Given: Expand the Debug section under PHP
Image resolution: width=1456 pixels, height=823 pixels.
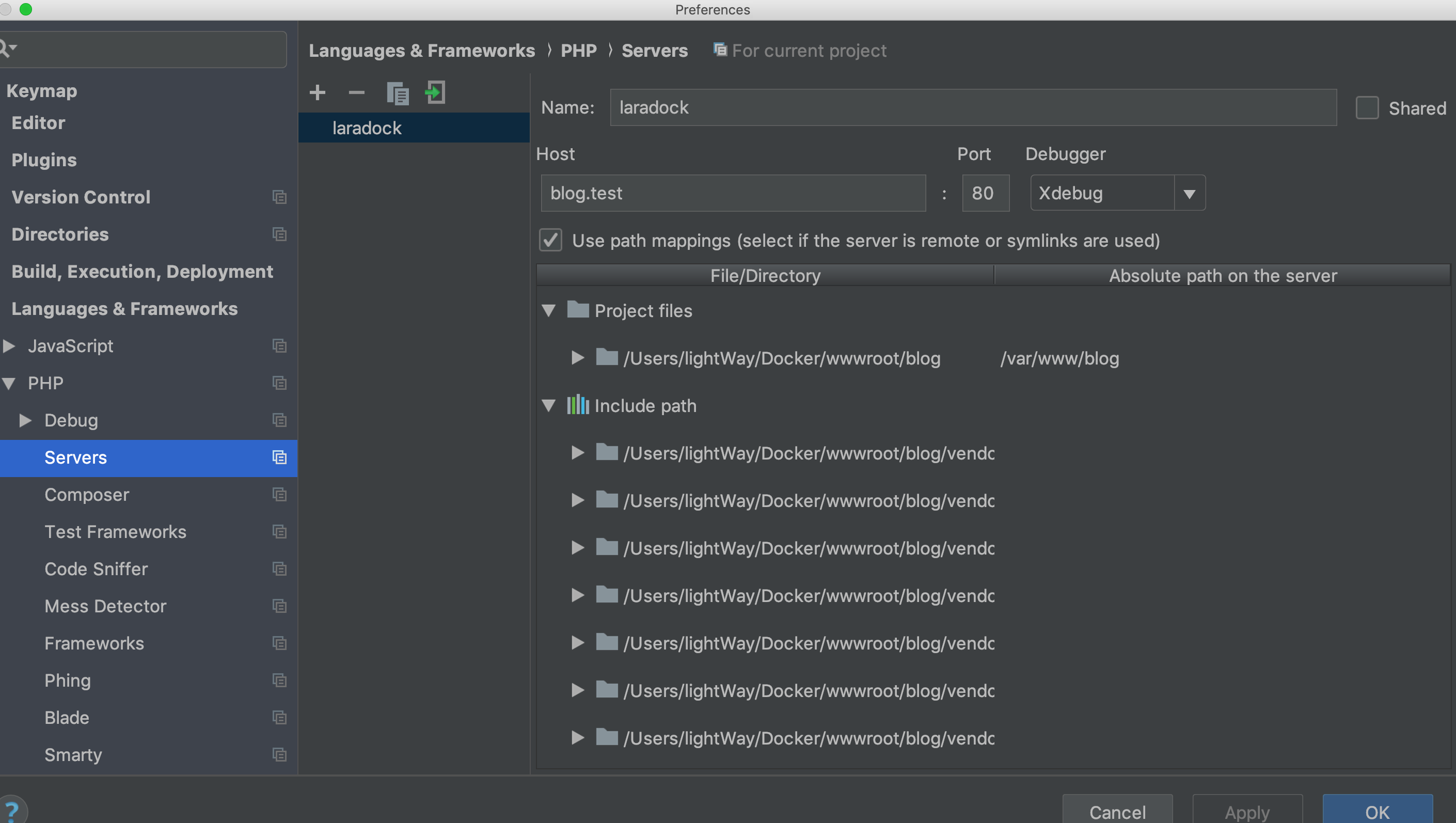Looking at the screenshot, I should (25, 420).
